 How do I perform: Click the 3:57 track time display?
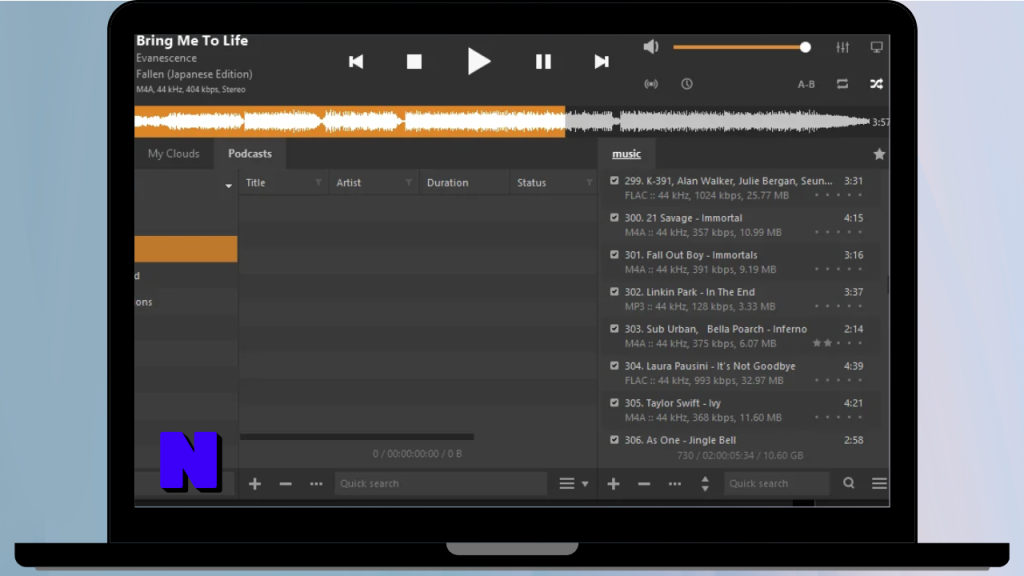[x=881, y=122]
